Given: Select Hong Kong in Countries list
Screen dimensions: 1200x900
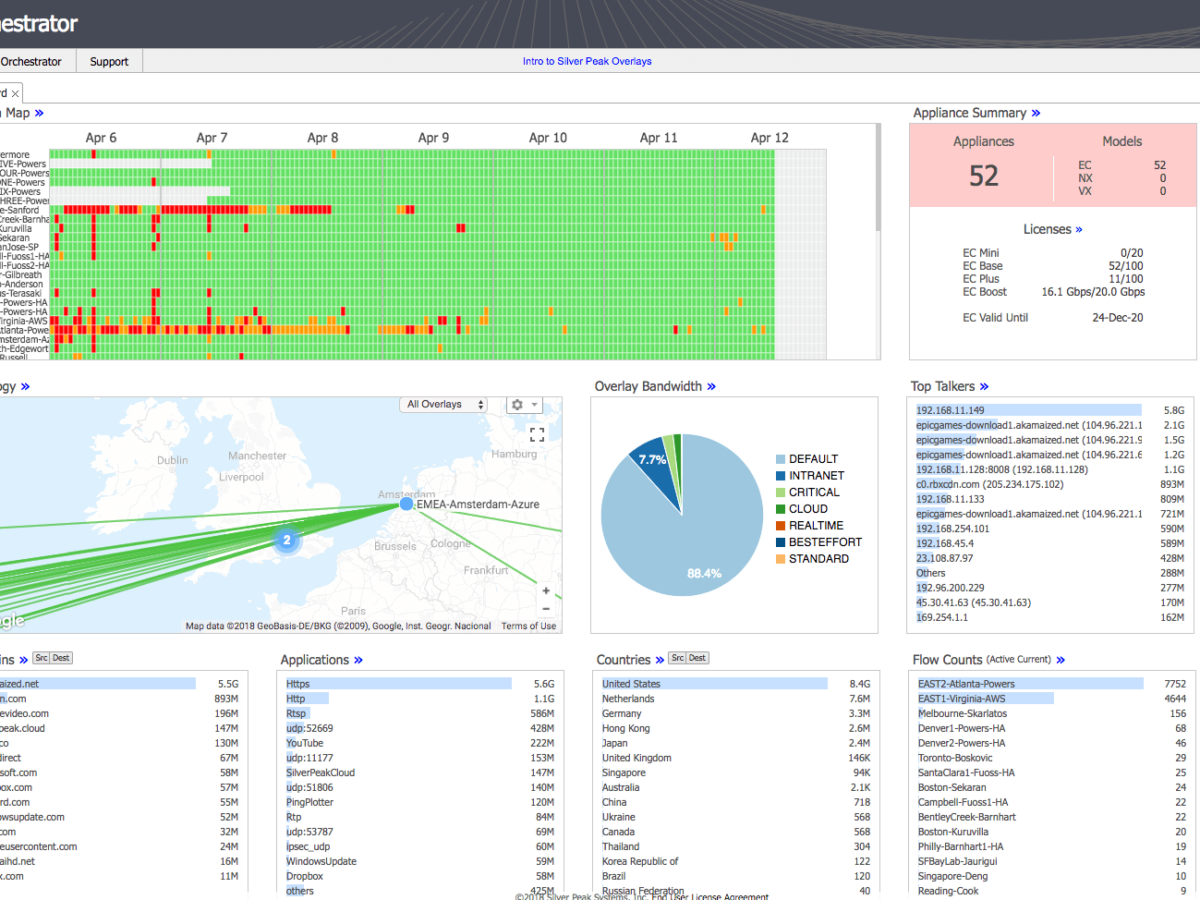Looking at the screenshot, I should (x=736, y=728).
